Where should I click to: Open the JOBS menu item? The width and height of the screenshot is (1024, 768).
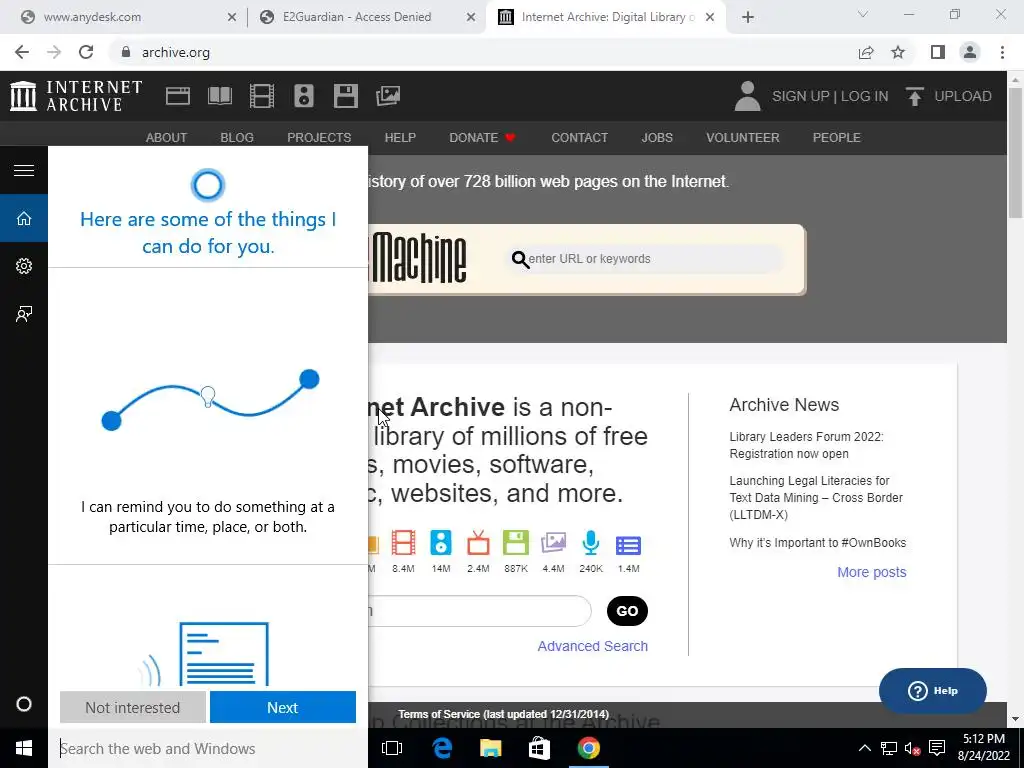[657, 138]
